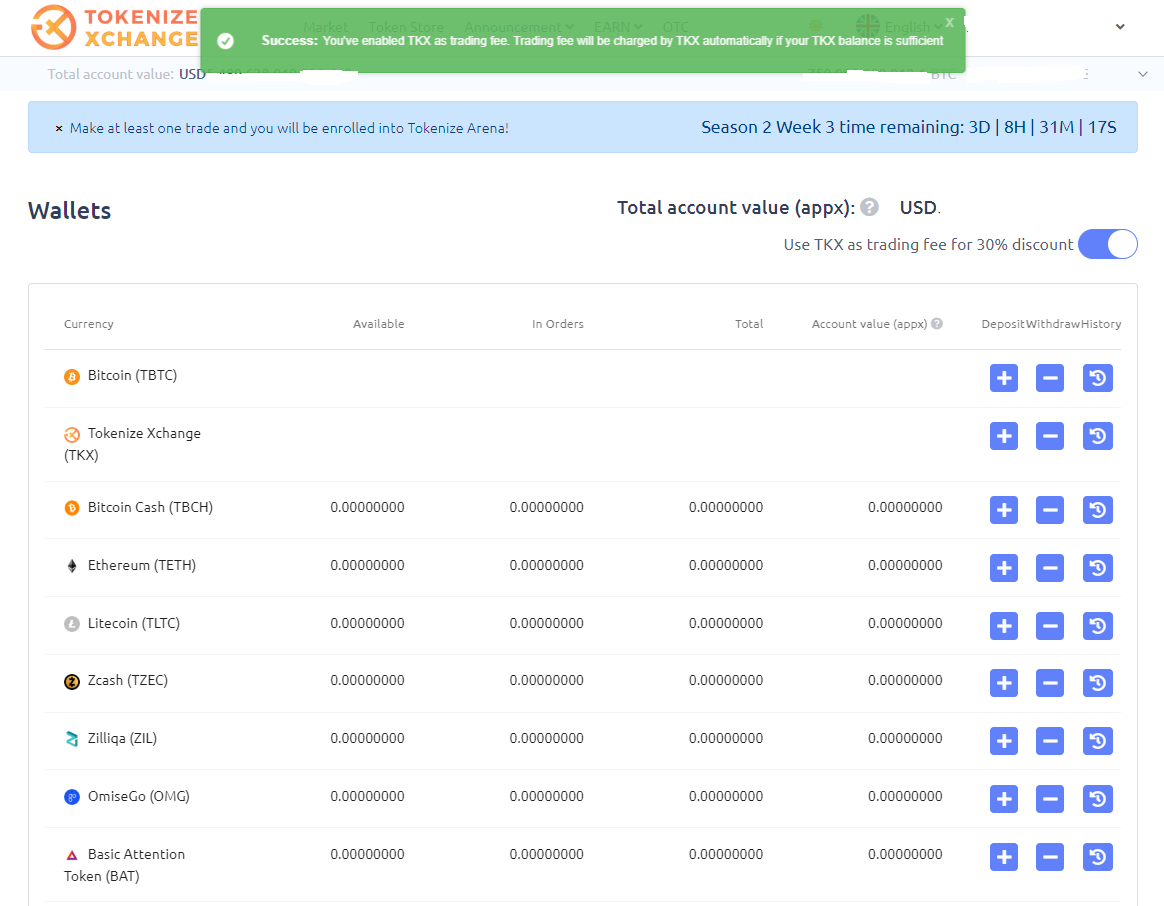1164x906 pixels.
Task: Click the In Orders column header
Action: (558, 324)
